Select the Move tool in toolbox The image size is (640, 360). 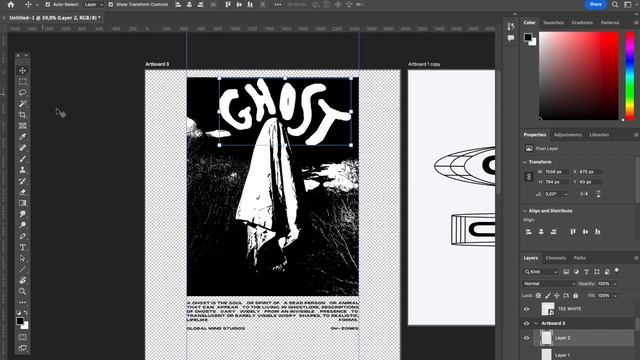(x=22, y=71)
